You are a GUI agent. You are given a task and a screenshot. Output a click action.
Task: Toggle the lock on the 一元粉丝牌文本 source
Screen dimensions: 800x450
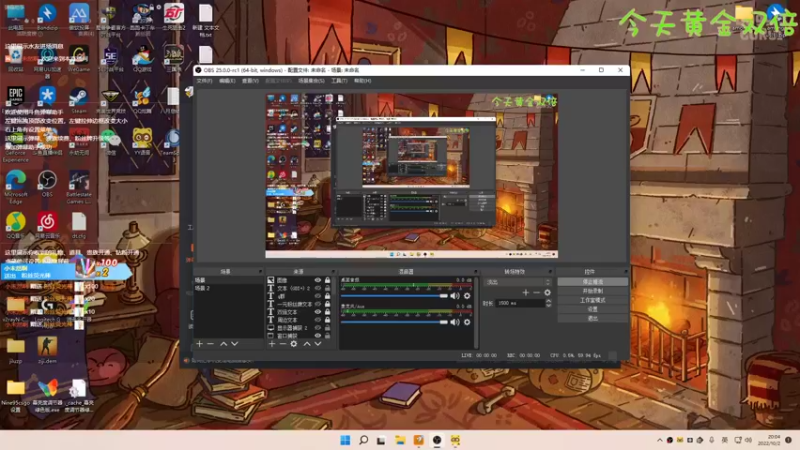tap(328, 304)
